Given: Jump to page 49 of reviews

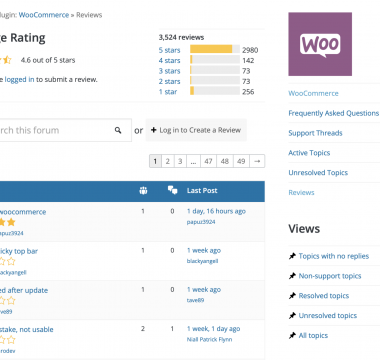Looking at the screenshot, I should 241,161.
